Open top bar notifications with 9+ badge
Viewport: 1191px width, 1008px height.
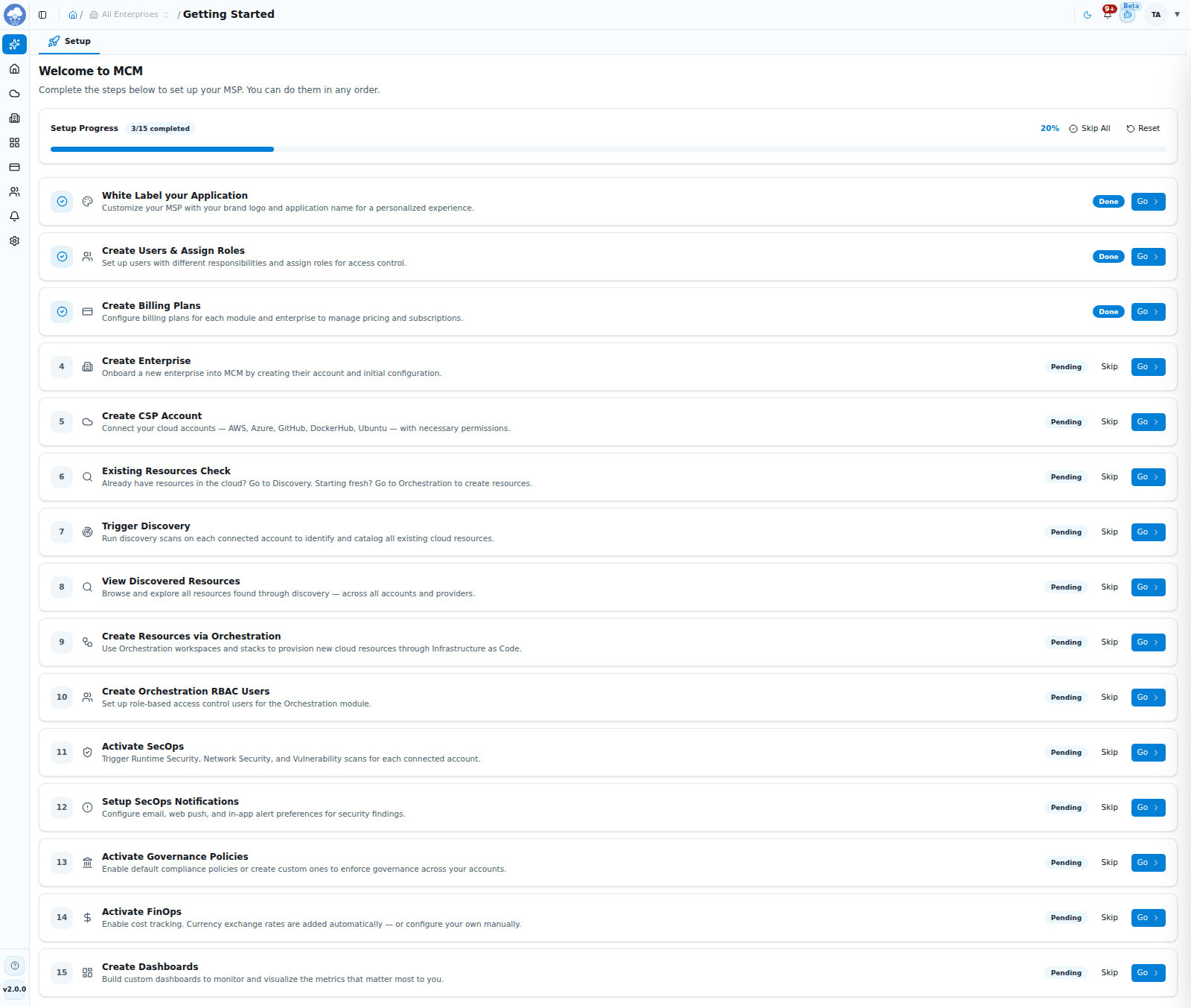[1108, 14]
